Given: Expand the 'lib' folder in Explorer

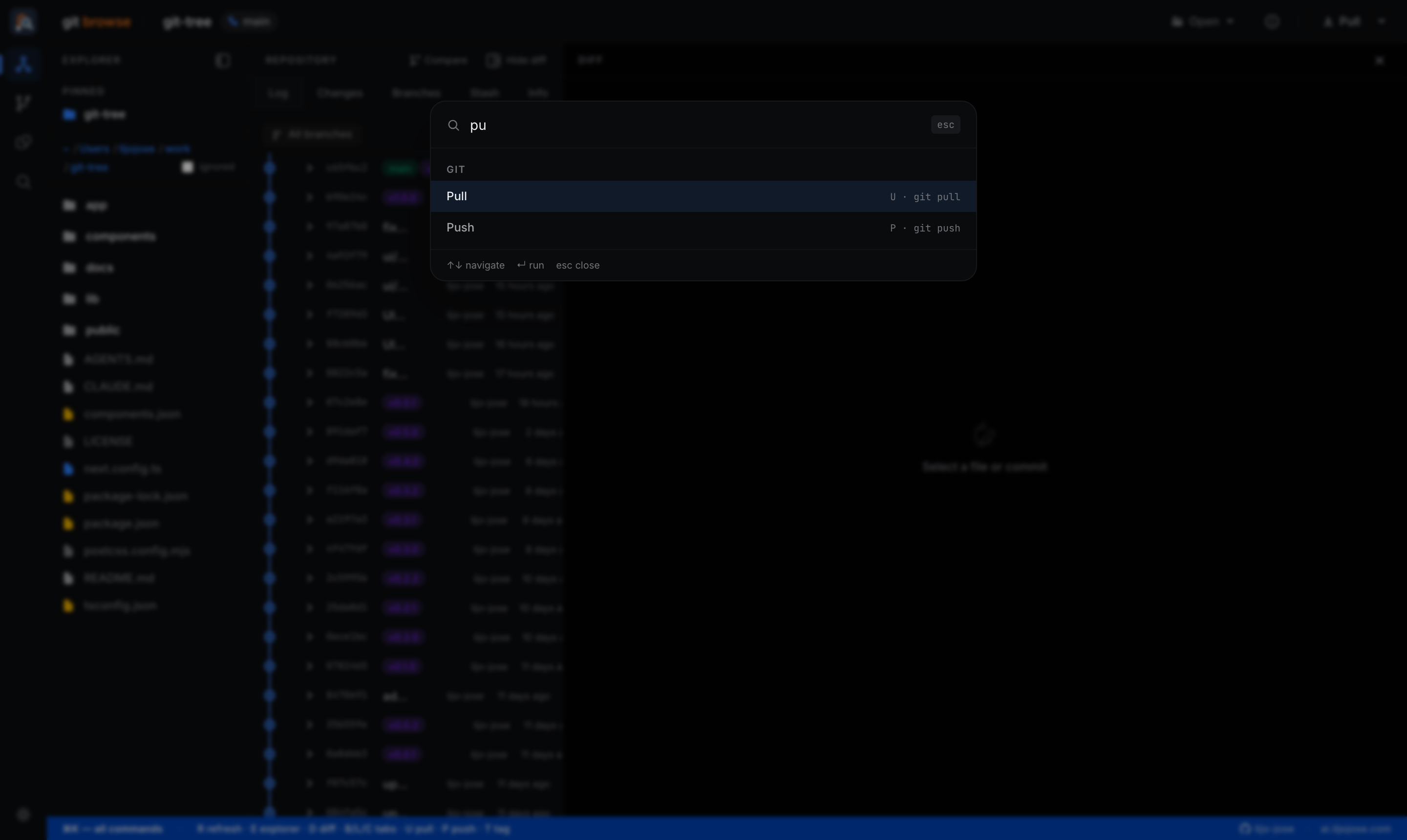Looking at the screenshot, I should [81, 299].
